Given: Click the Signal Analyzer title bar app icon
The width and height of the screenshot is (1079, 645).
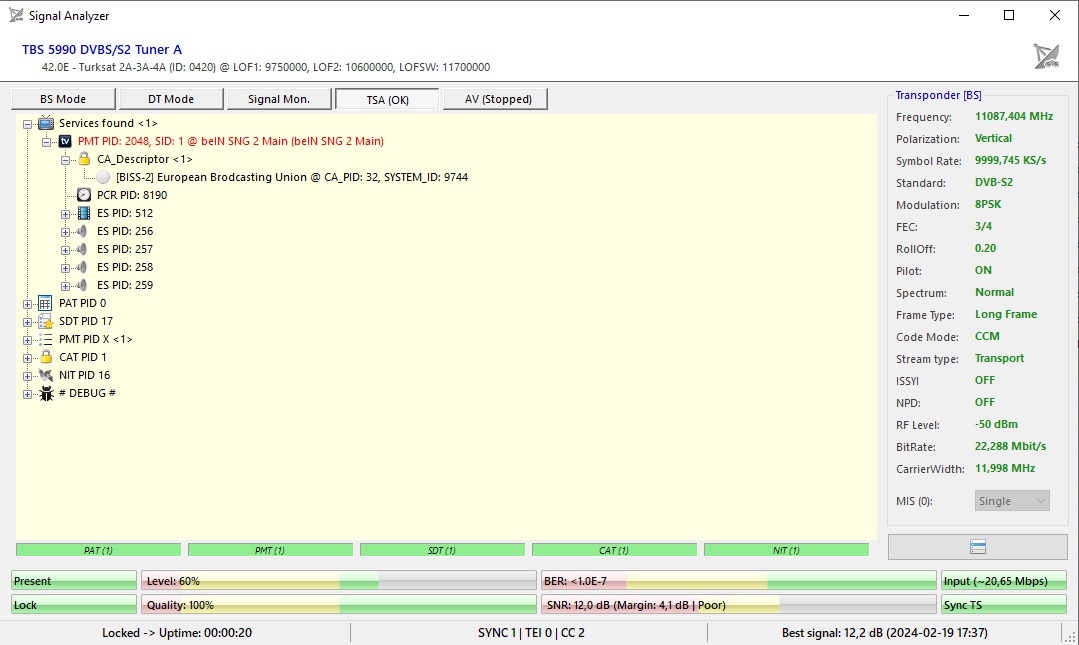Looking at the screenshot, I should coord(16,15).
